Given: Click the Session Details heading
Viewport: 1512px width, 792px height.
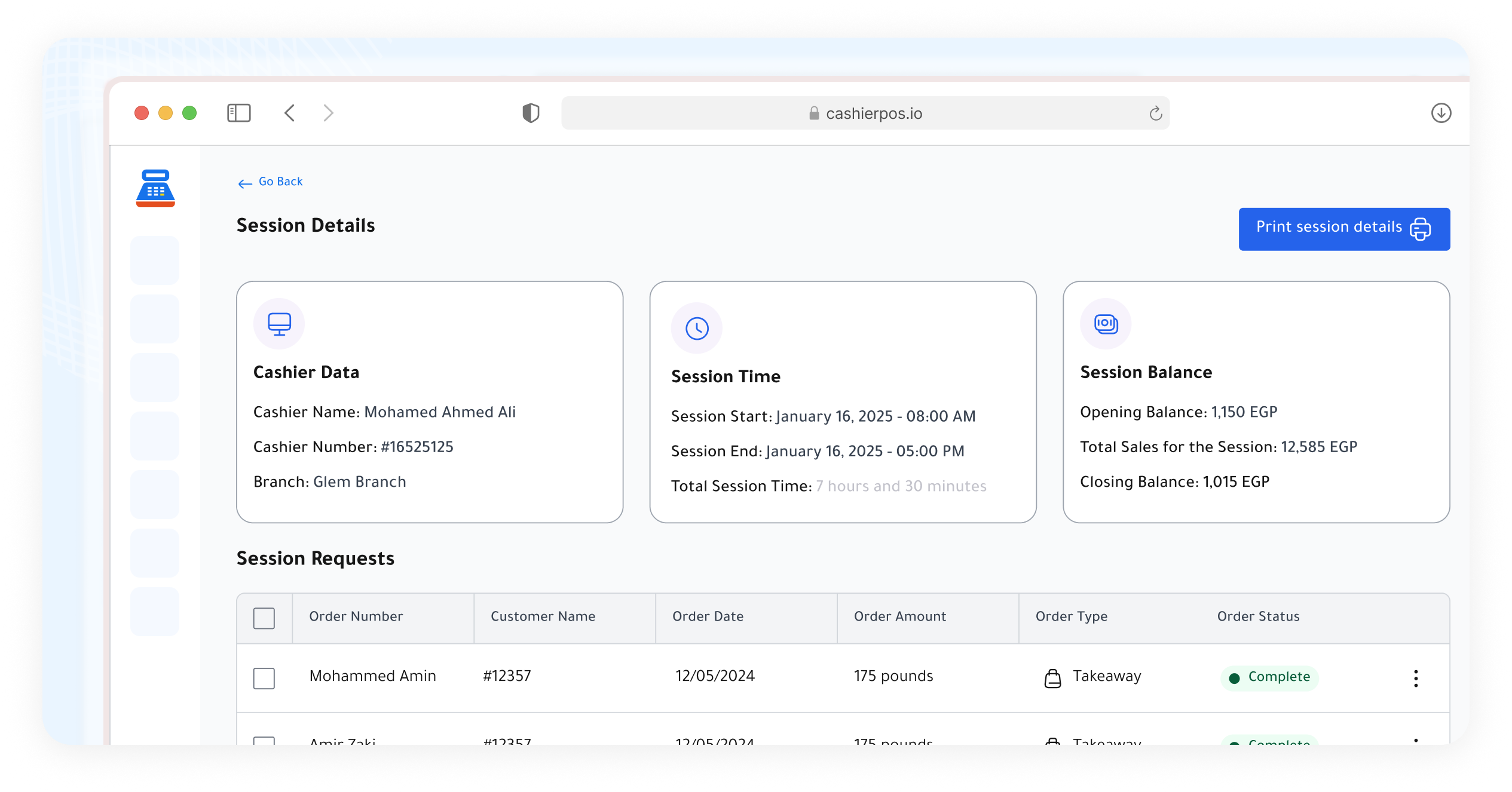Looking at the screenshot, I should pyautogui.click(x=305, y=225).
